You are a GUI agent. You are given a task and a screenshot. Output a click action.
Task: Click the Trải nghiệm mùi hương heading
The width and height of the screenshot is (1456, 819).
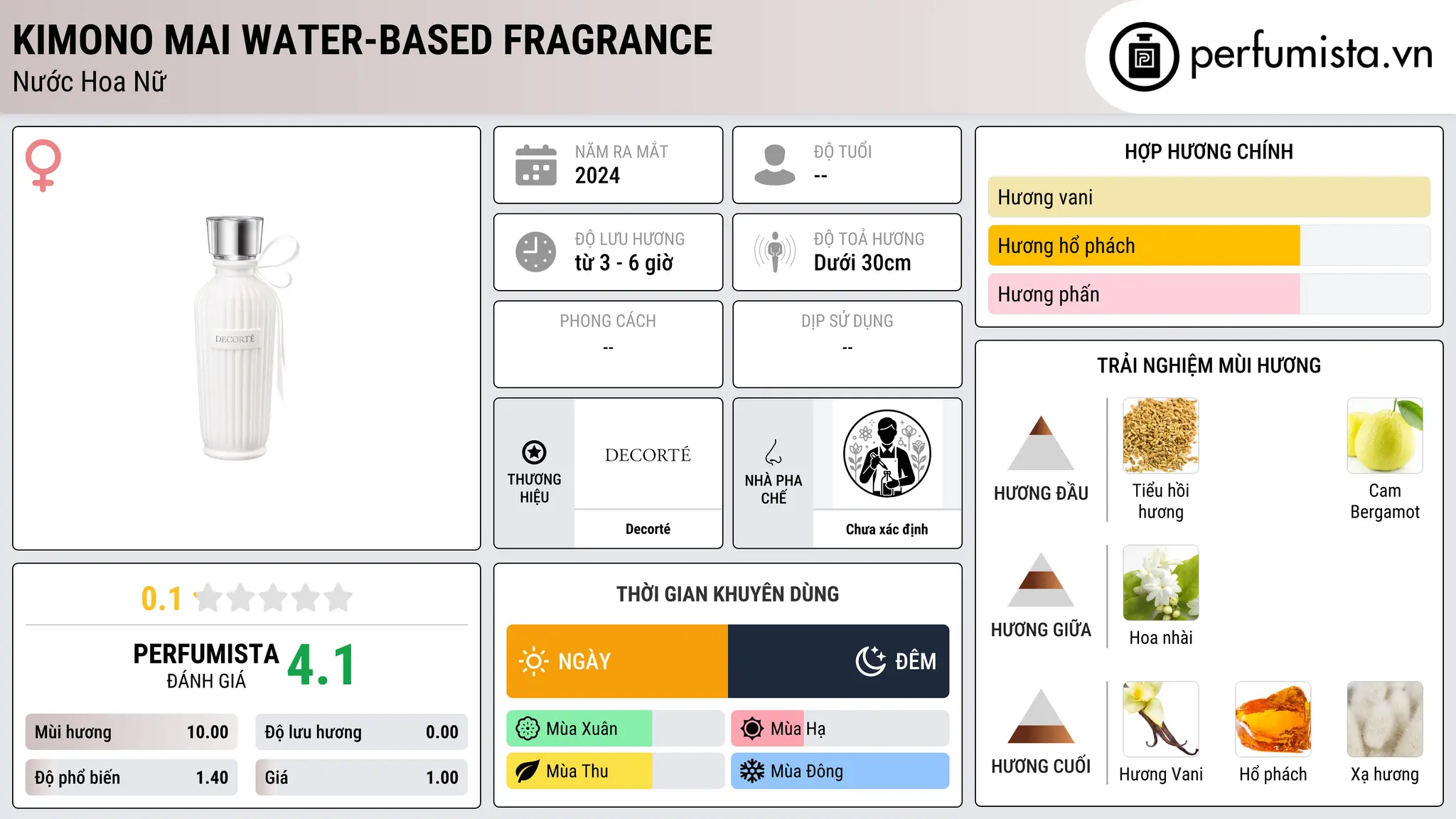[x=1209, y=365]
